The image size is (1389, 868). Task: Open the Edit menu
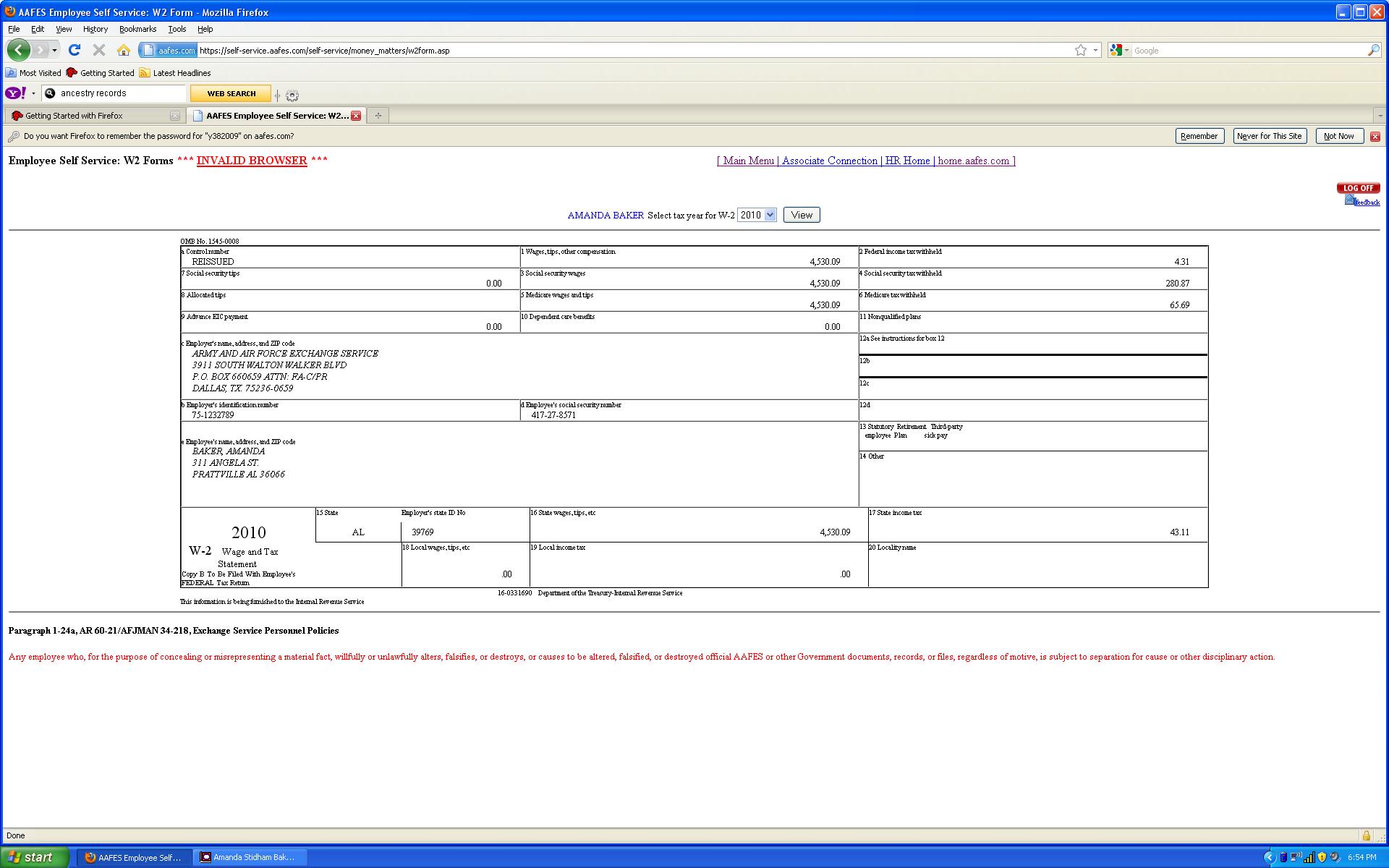[38, 29]
